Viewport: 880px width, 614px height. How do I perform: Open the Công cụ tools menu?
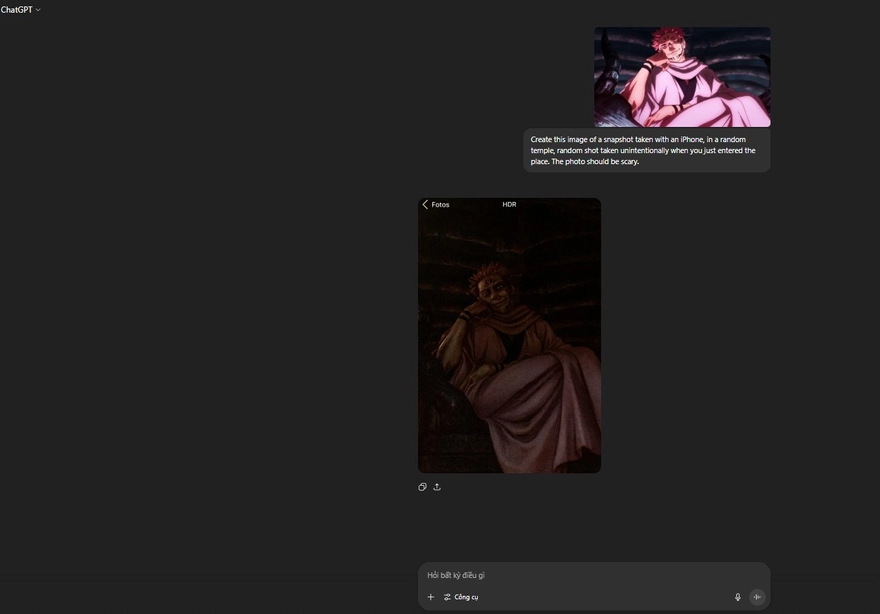(466, 597)
